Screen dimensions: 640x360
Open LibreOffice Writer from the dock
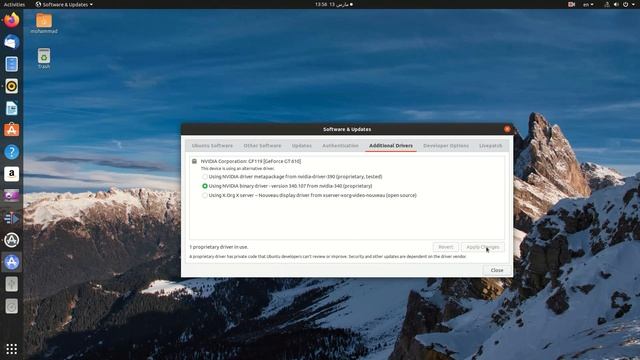tap(11, 108)
